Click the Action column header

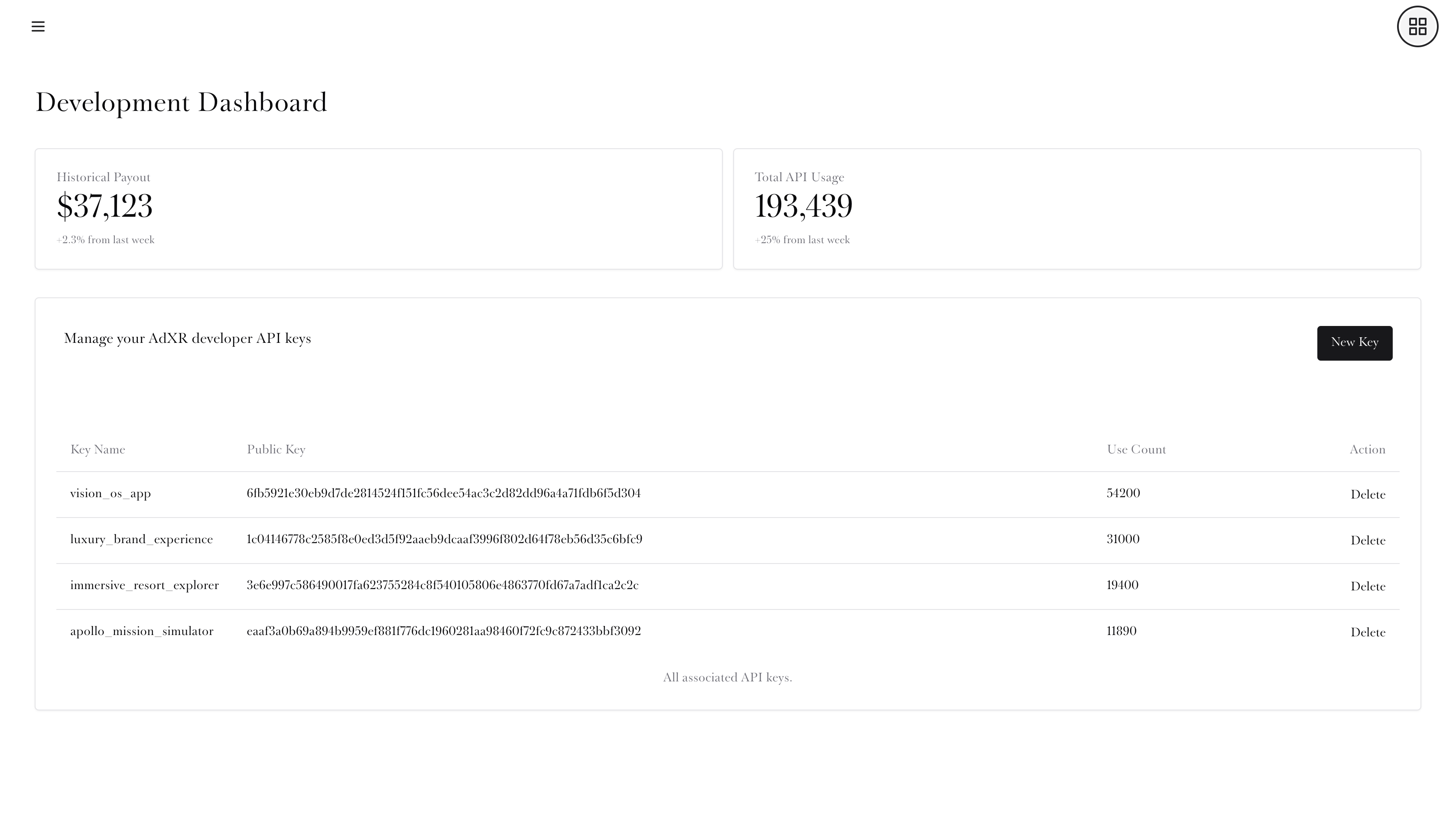pos(1367,450)
